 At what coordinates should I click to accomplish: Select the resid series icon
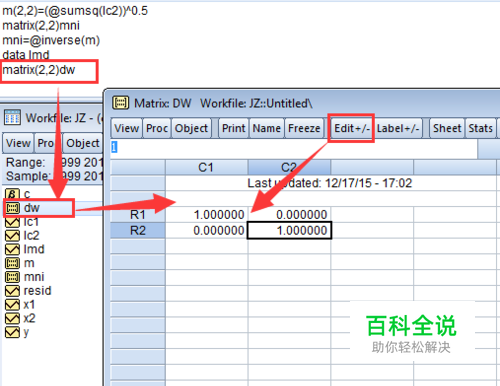click(x=13, y=291)
